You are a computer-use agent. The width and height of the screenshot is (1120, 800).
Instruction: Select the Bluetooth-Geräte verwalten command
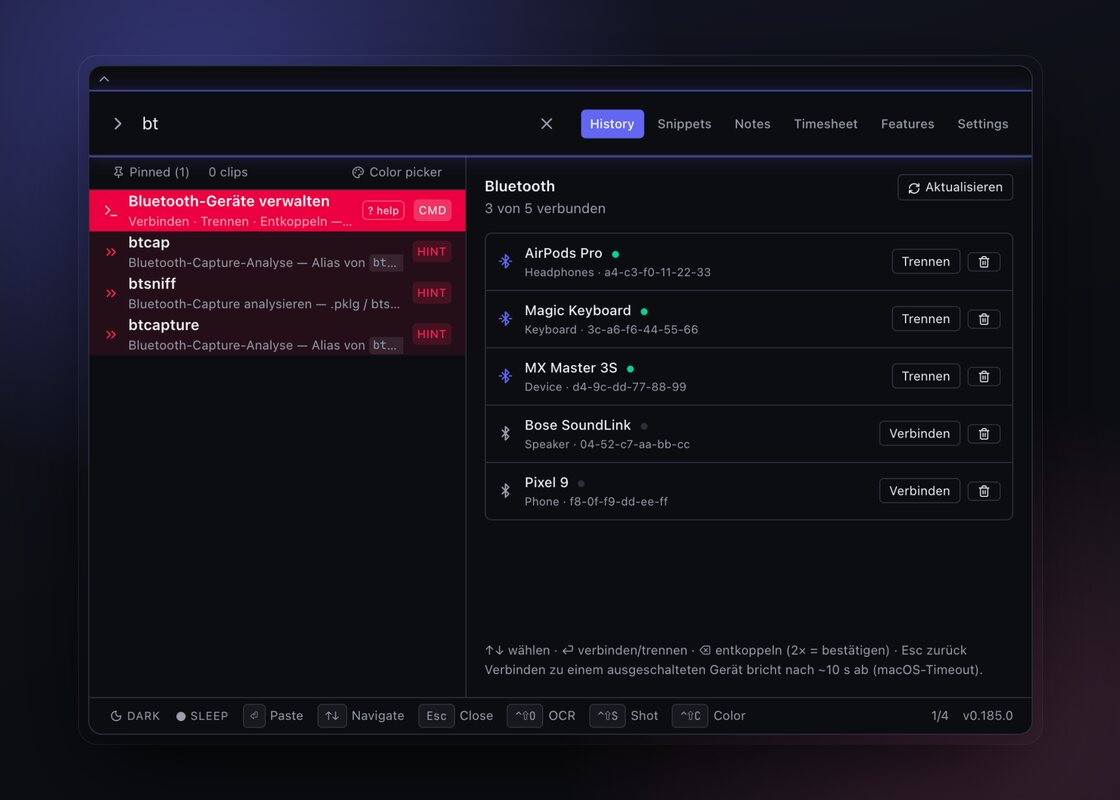[x=277, y=210]
